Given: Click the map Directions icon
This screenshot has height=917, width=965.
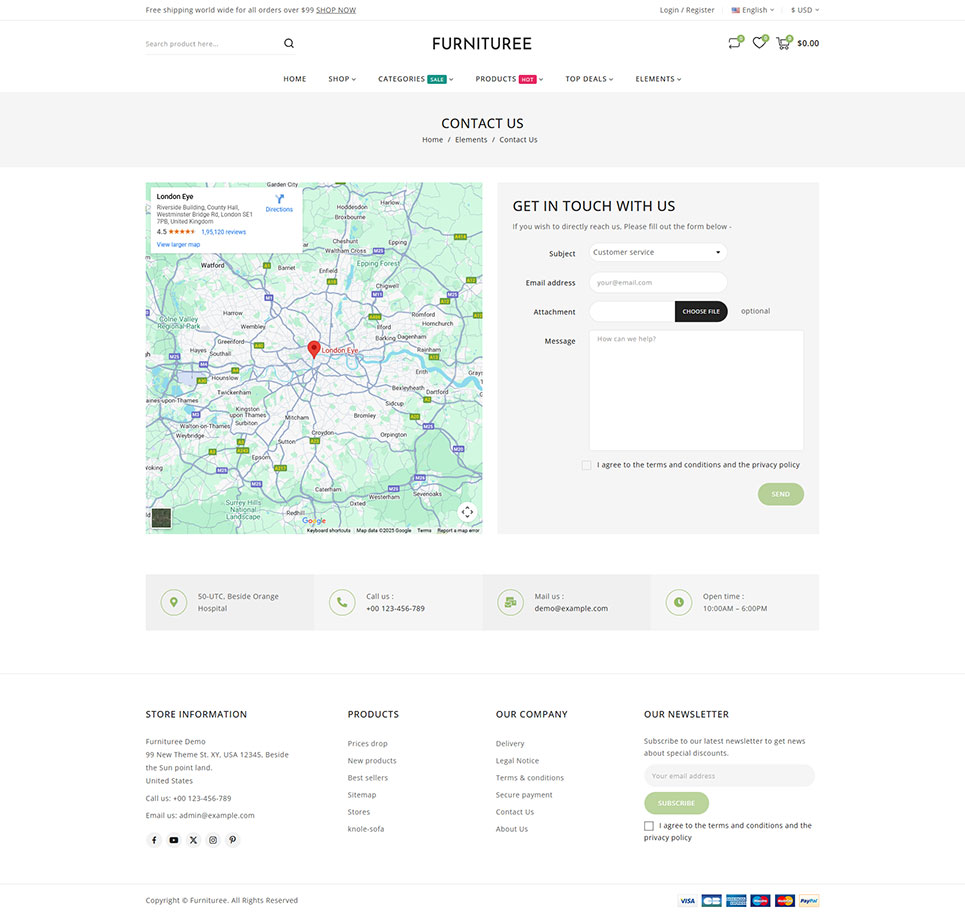Looking at the screenshot, I should coord(279,199).
